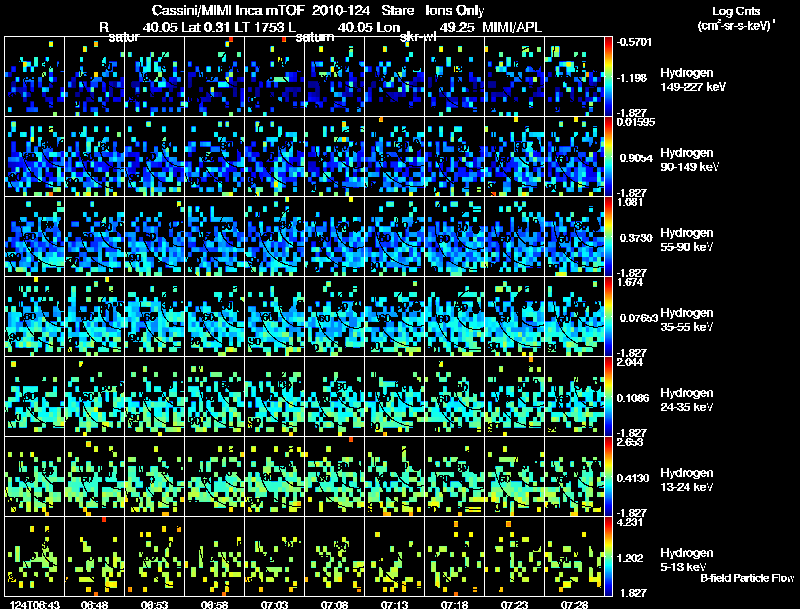Select the Hydrogen 35-55 keV row label
The image size is (800, 609).
click(691, 320)
